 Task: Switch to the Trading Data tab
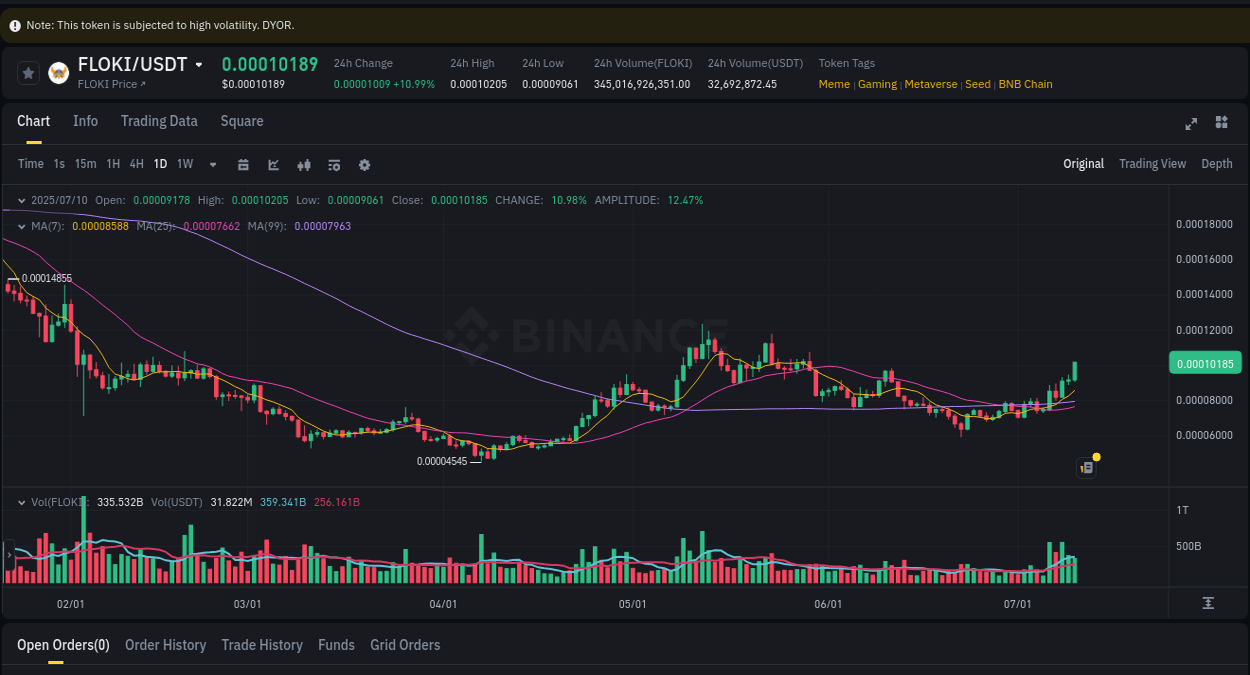tap(159, 121)
